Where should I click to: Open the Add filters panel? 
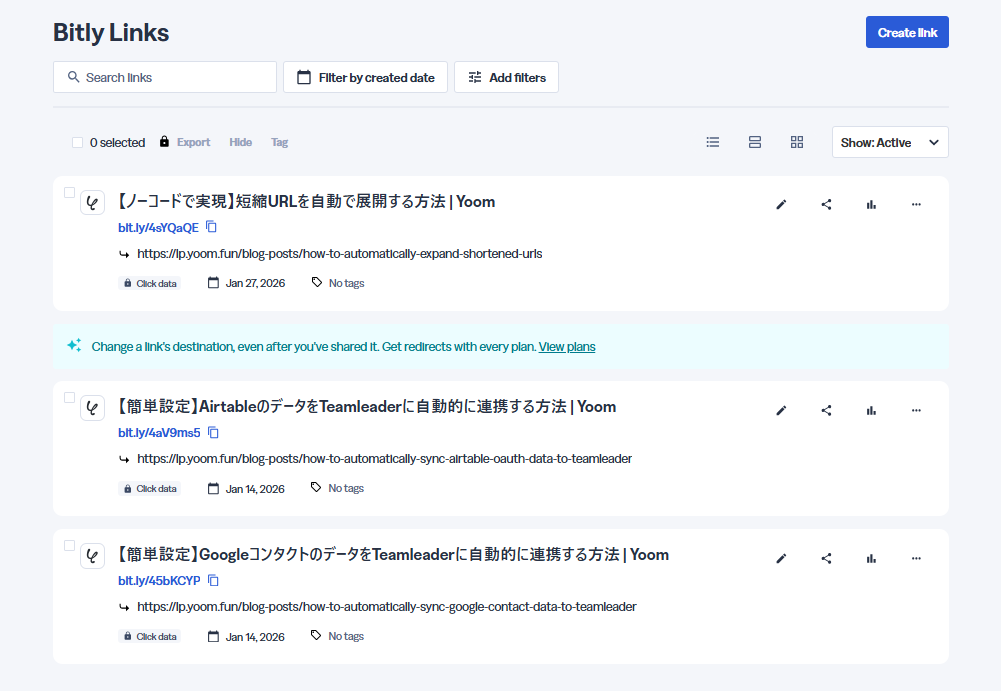point(506,77)
